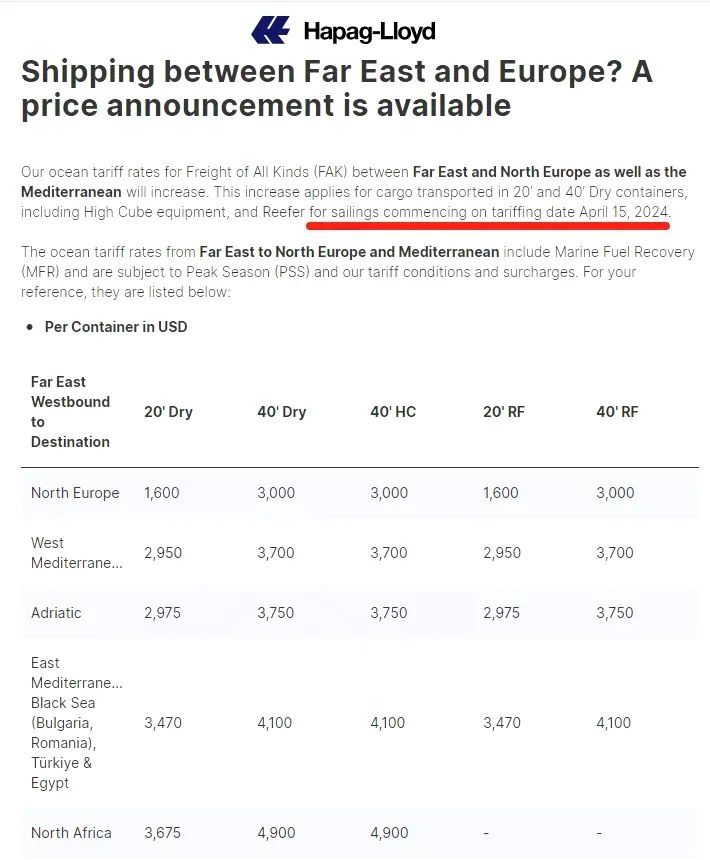
Task: Click the Hapag-Lloyd brand name text
Action: (x=370, y=31)
